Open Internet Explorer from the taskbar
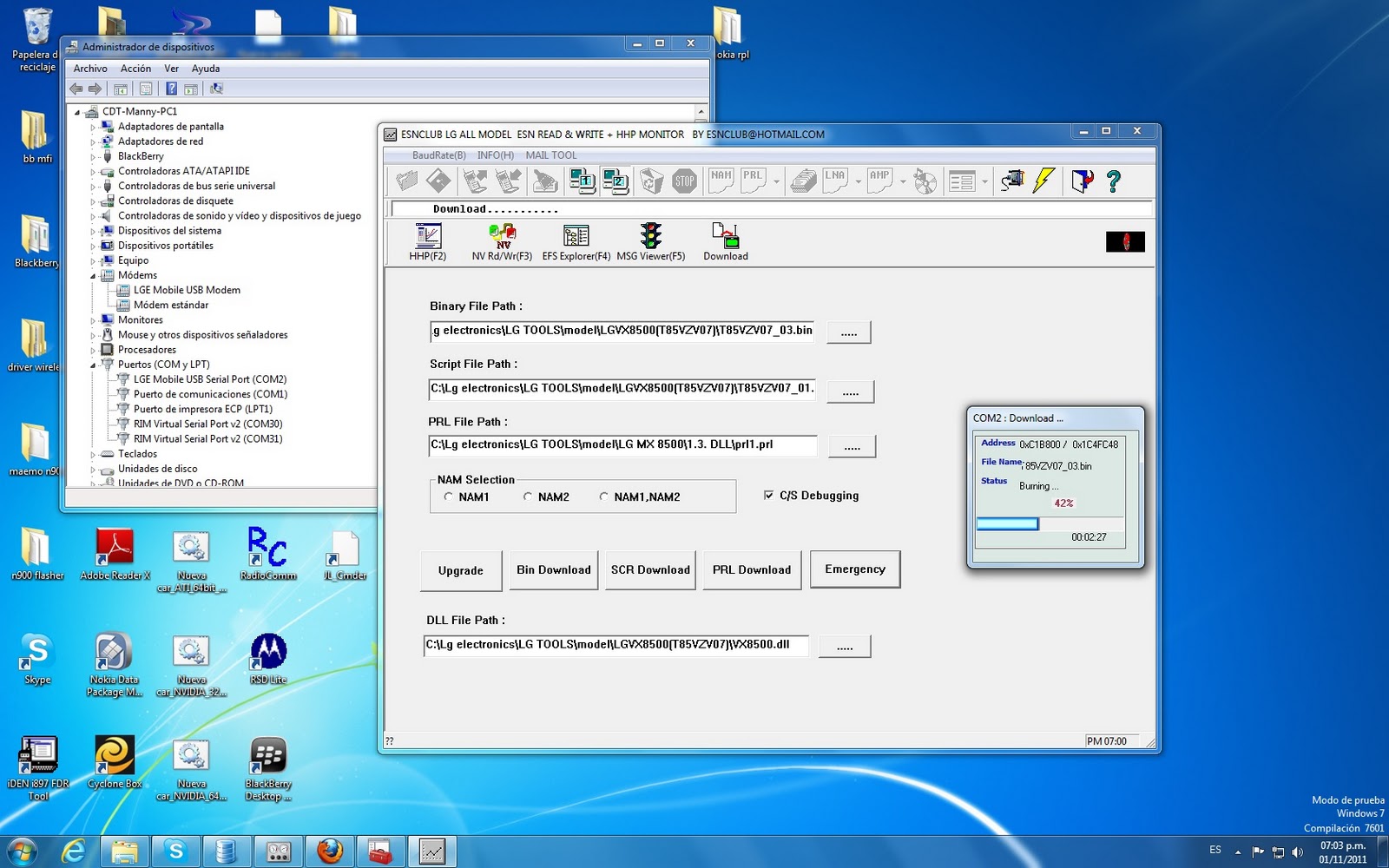 (x=74, y=852)
